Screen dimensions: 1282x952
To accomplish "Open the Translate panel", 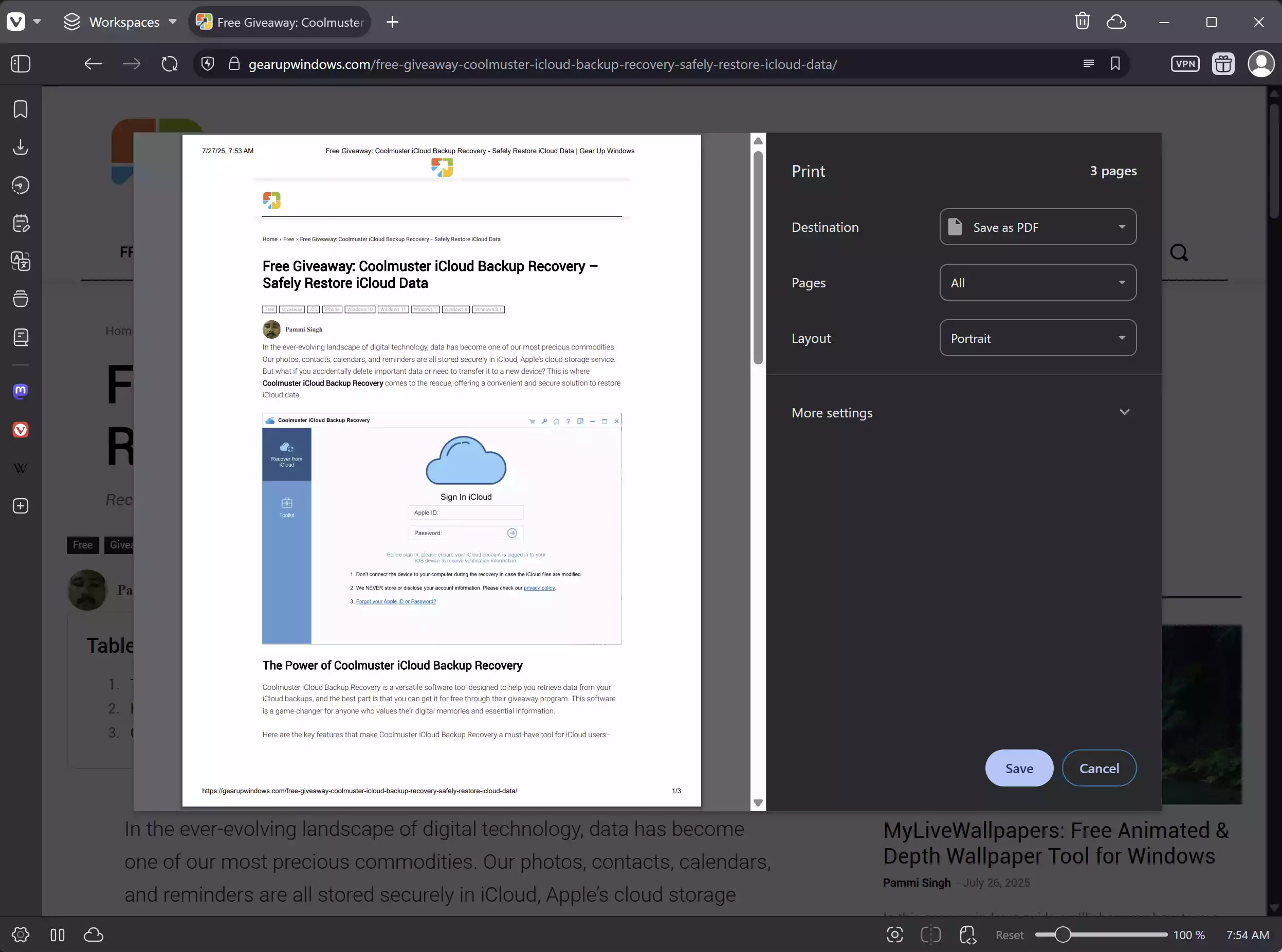I will (21, 261).
